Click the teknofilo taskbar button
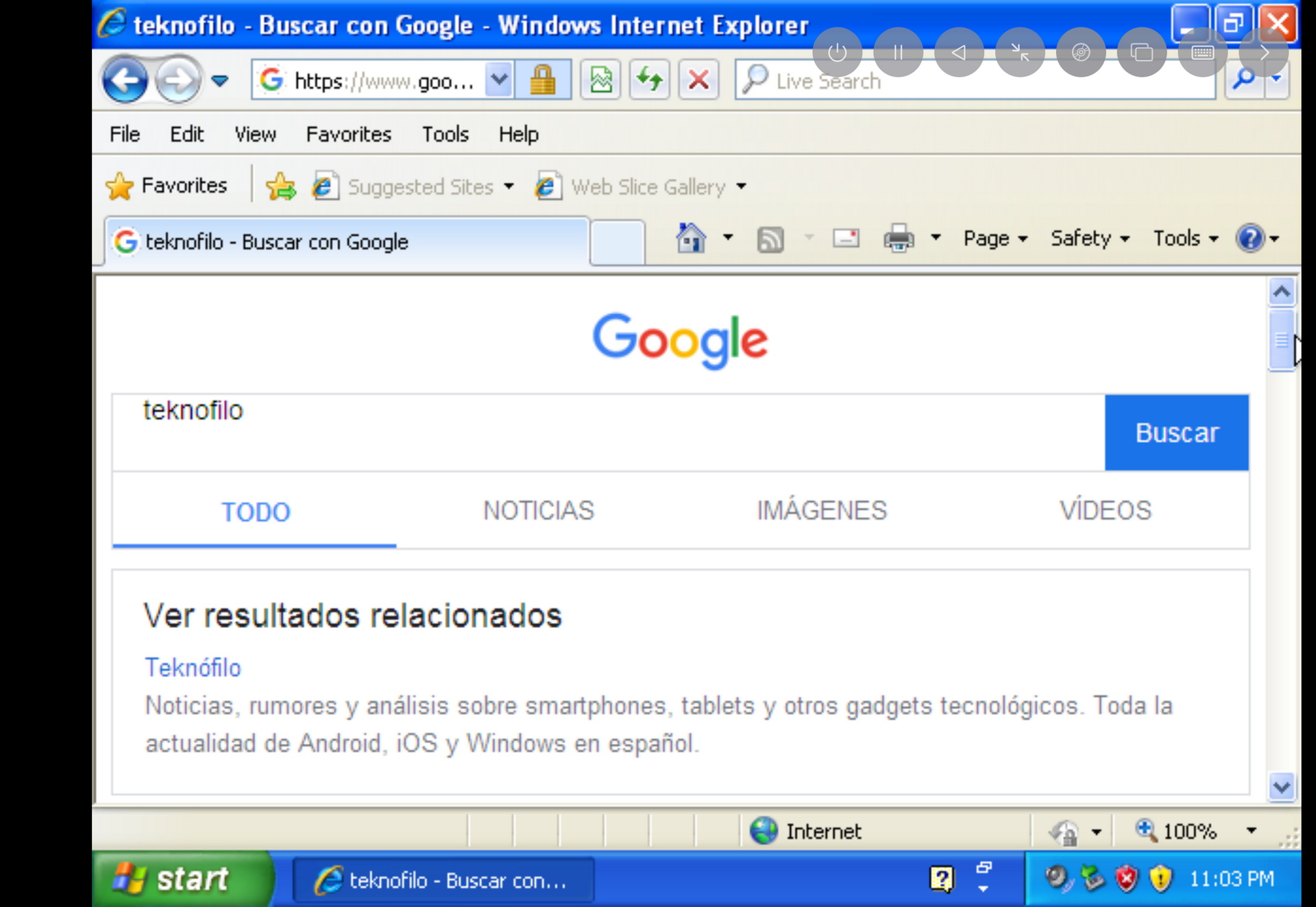Viewport: 1316px width, 907px height. coord(443,880)
